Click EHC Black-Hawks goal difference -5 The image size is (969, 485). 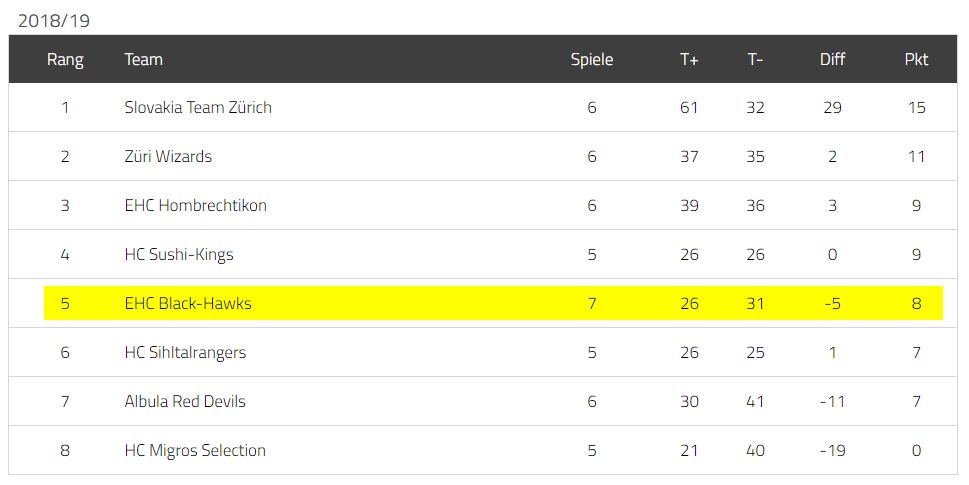(x=832, y=303)
